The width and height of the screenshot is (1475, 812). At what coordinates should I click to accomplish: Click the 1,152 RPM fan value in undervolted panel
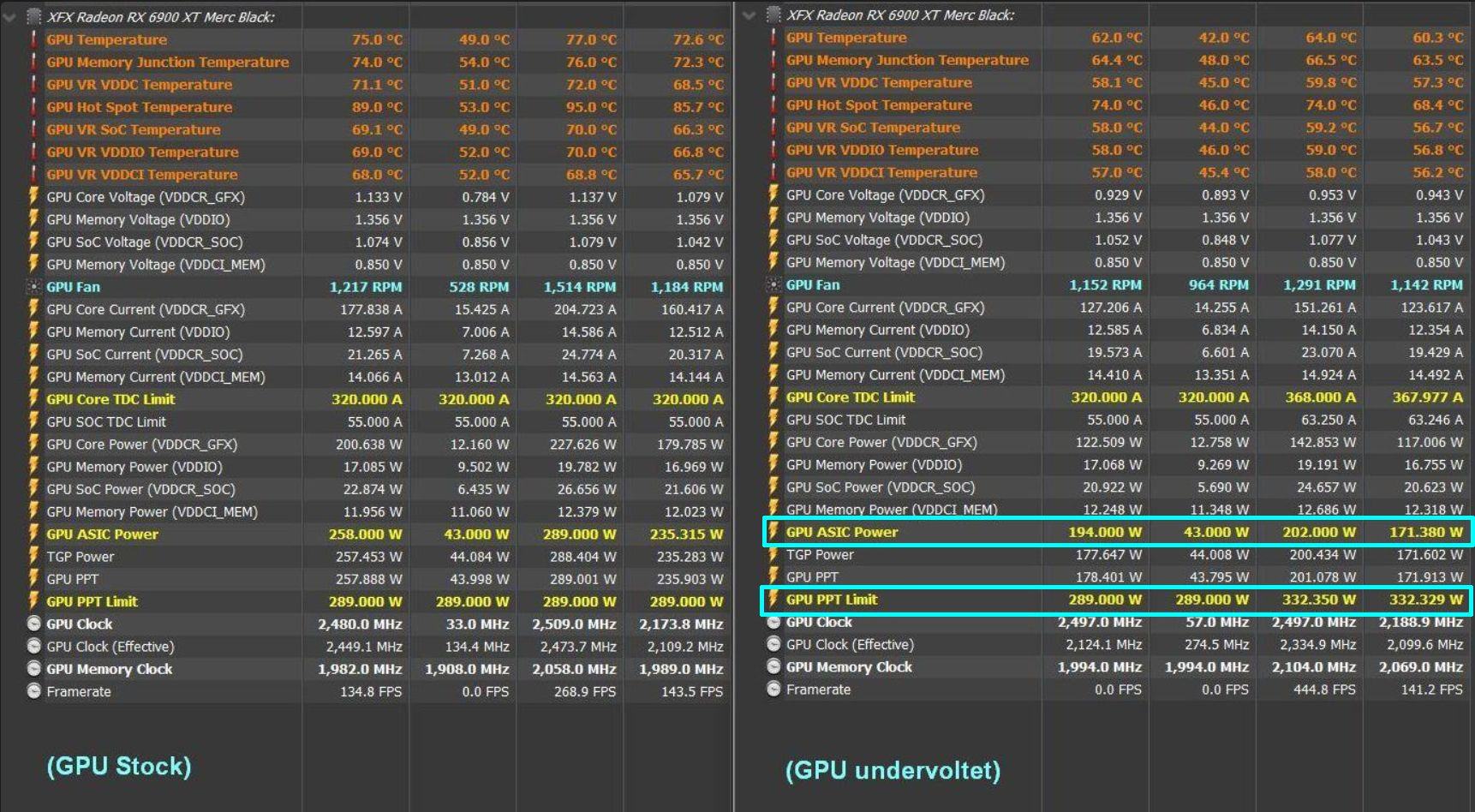(1105, 285)
